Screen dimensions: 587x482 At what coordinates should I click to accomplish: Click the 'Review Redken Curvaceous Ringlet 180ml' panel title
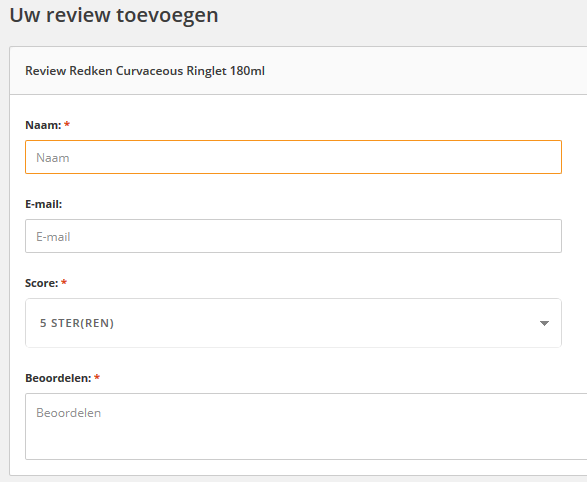coord(145,71)
